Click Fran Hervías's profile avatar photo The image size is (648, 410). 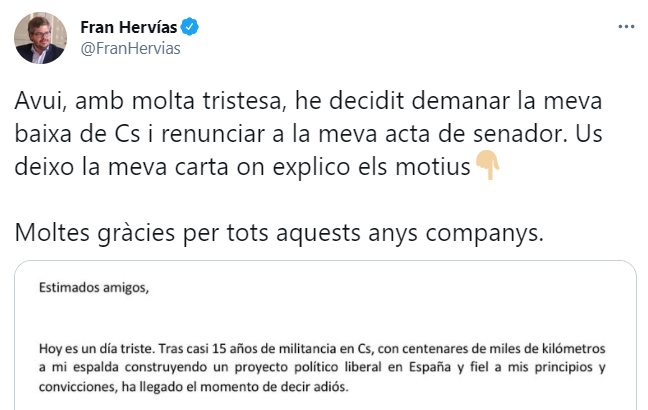(x=40, y=38)
